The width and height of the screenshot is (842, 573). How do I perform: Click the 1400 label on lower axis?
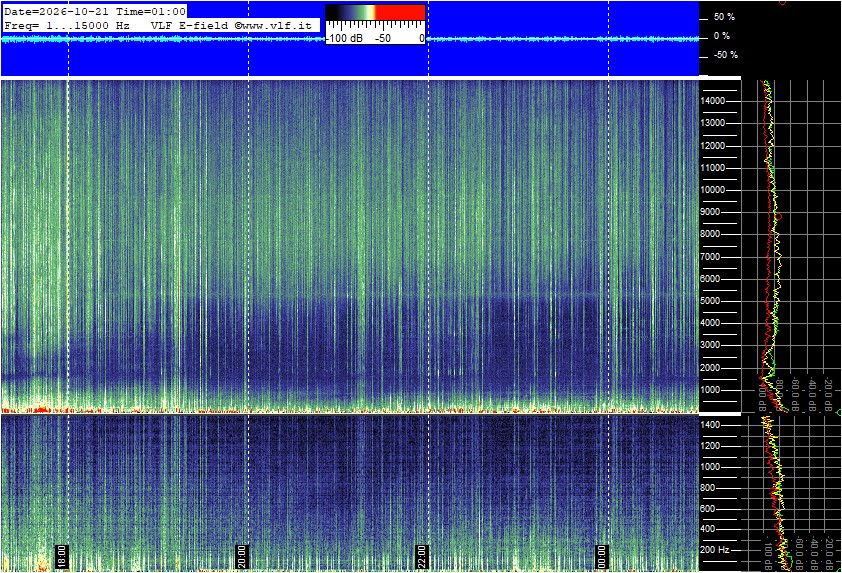click(710, 425)
